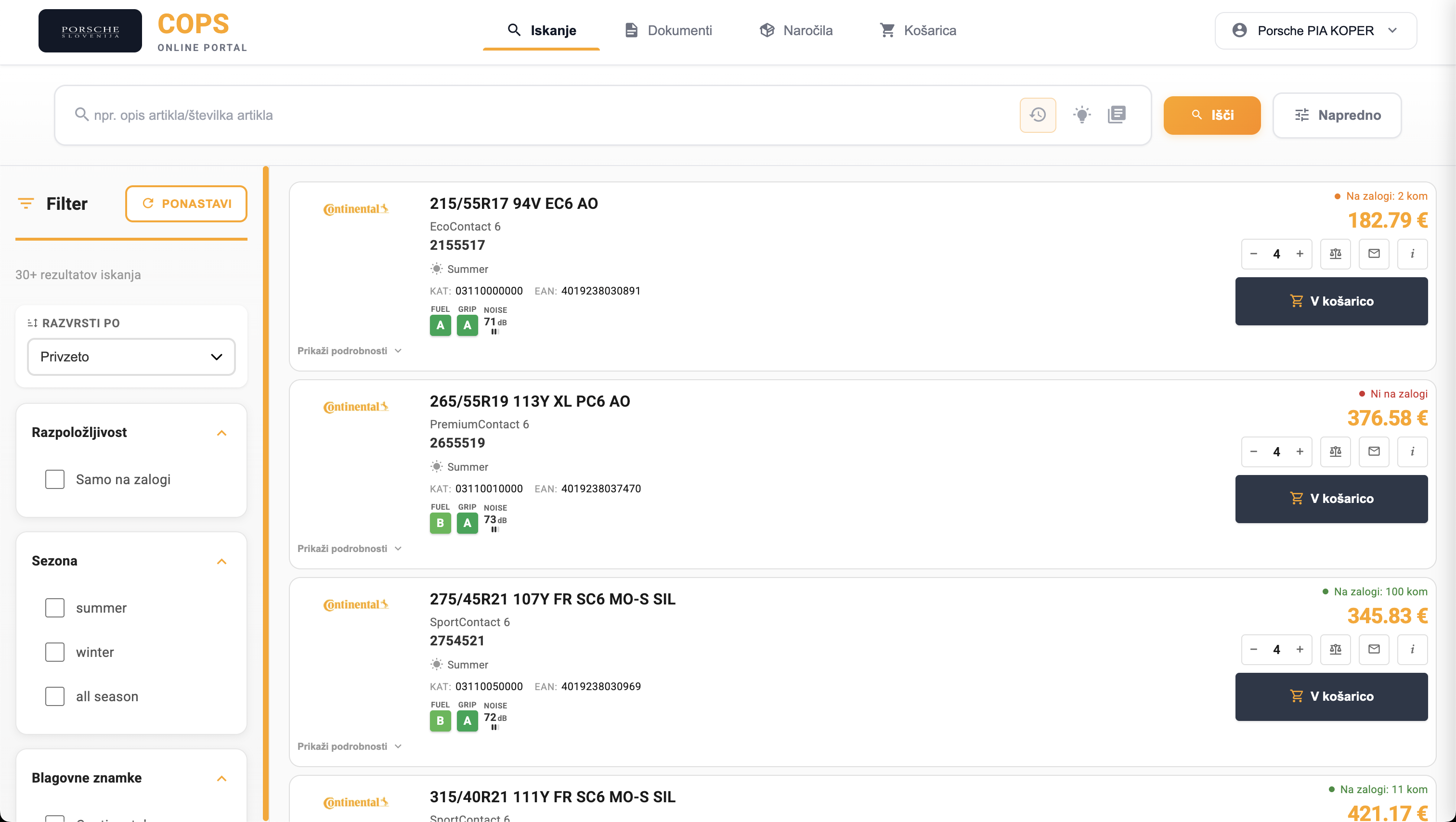Click EAN value 4019238030891
The height and width of the screenshot is (822, 1456).
click(x=600, y=291)
